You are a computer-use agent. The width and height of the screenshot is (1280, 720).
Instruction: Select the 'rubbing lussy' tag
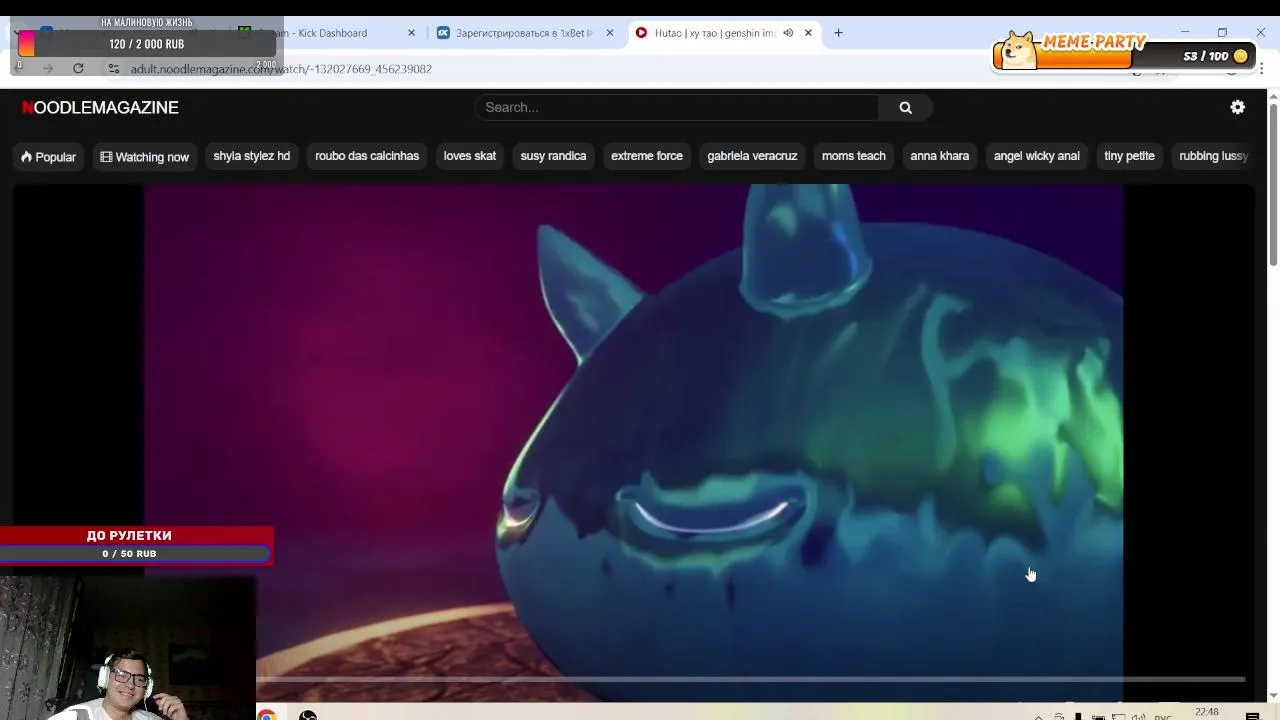1213,156
